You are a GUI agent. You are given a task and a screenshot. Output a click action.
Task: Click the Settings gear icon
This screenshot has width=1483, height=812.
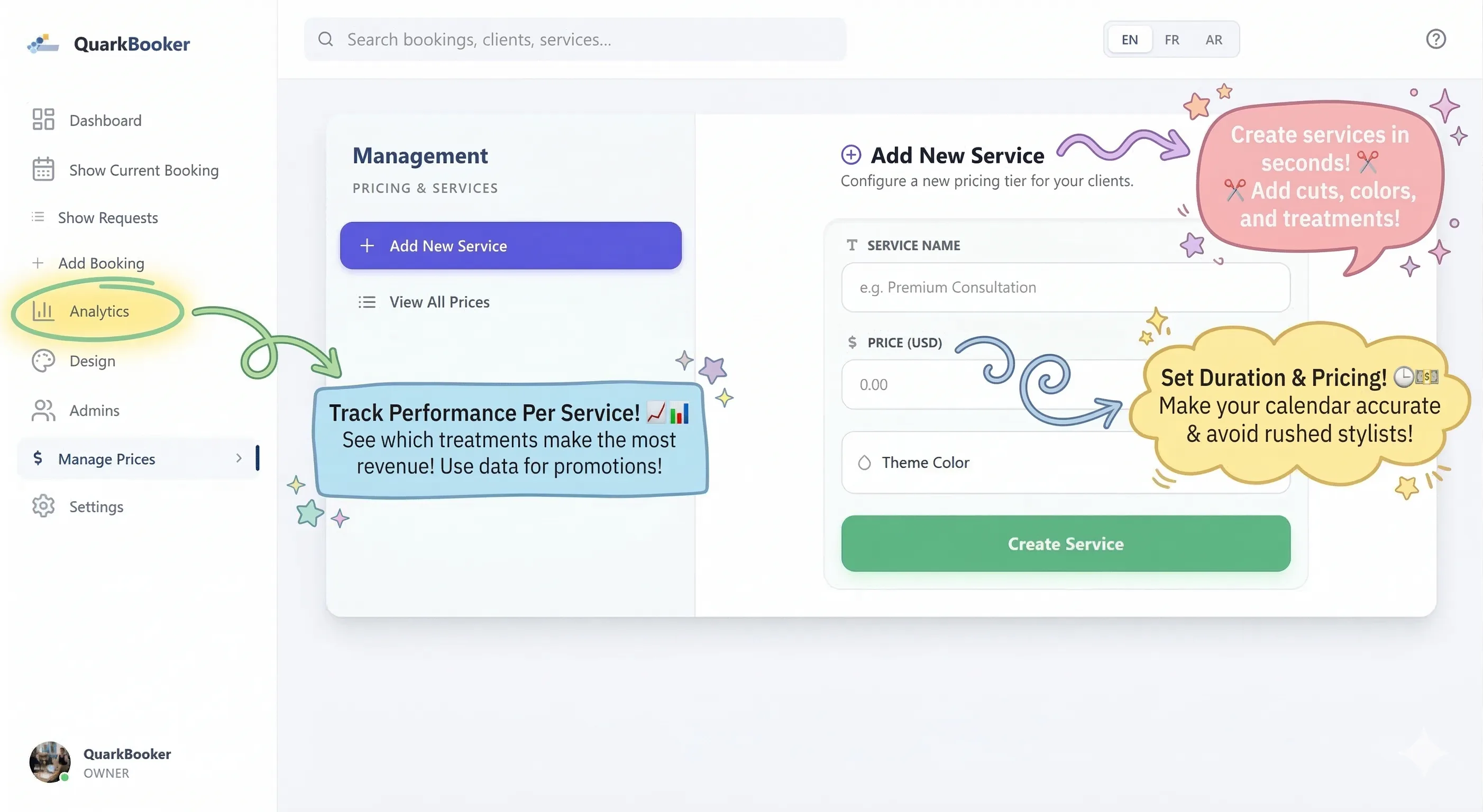tap(43, 506)
